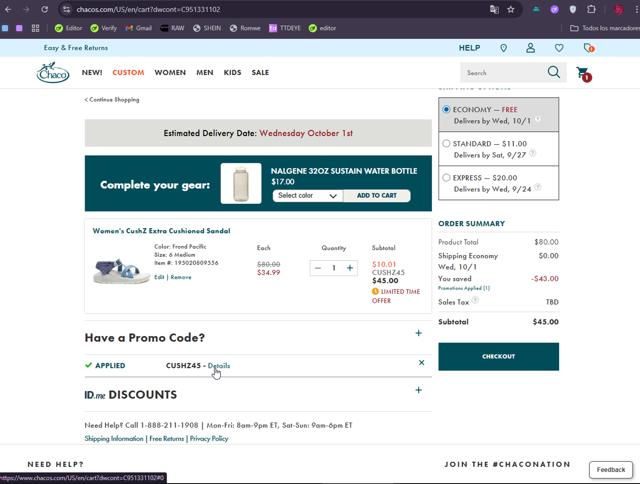Viewport: 640px width, 484px height.
Task: Open the Editor bookmark
Action: [69, 28]
